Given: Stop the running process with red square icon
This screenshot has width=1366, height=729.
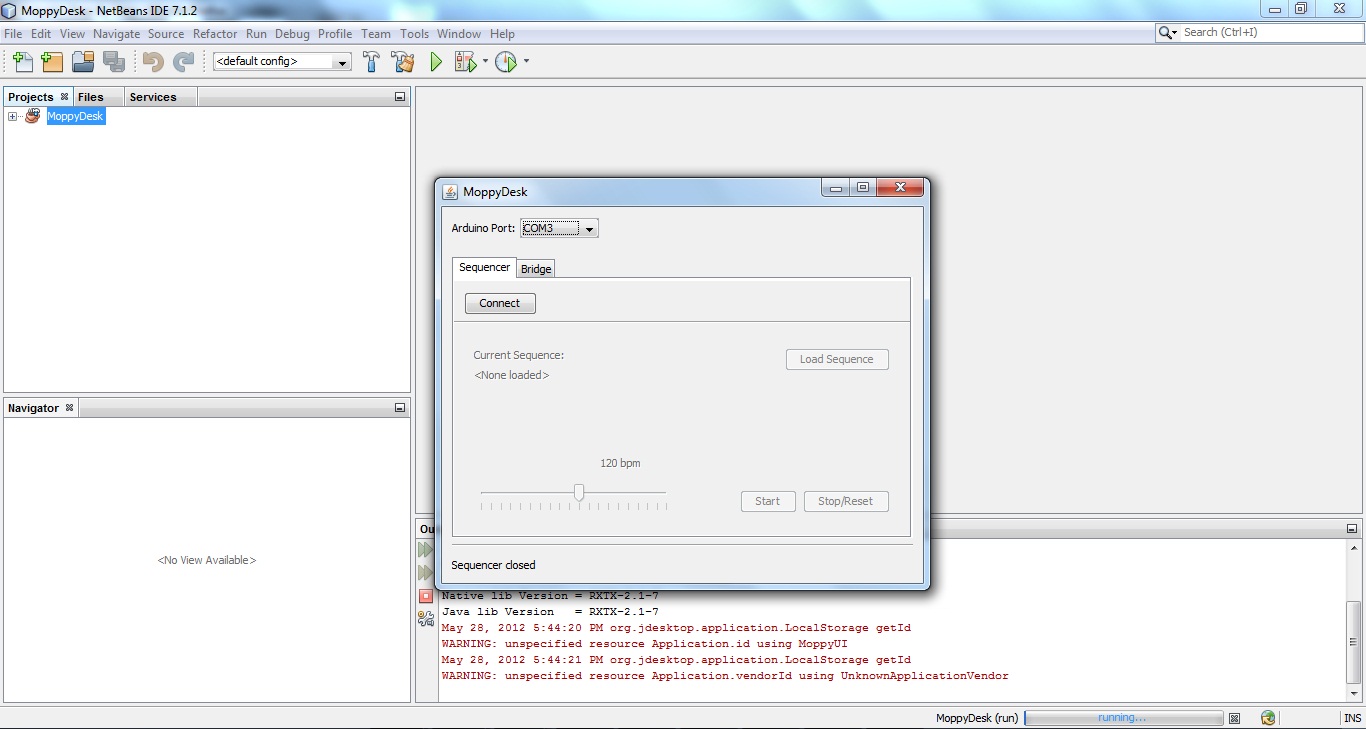Looking at the screenshot, I should (x=426, y=596).
